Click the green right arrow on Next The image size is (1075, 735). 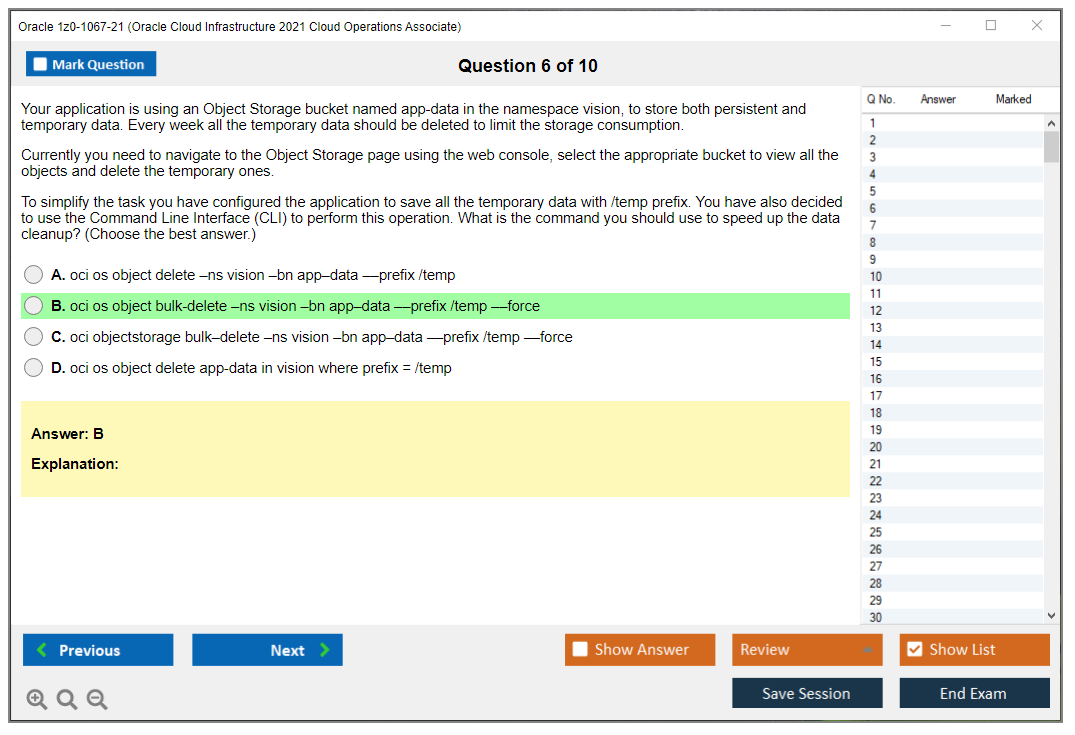[x=325, y=650]
